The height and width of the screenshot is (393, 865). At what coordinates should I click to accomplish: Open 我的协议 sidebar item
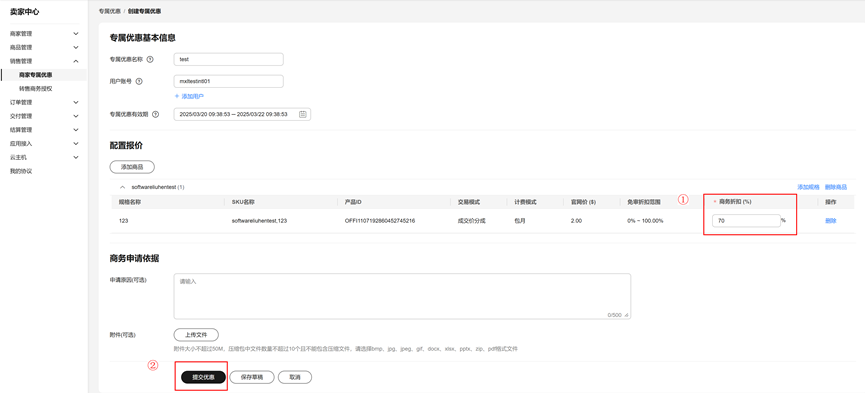coord(21,171)
